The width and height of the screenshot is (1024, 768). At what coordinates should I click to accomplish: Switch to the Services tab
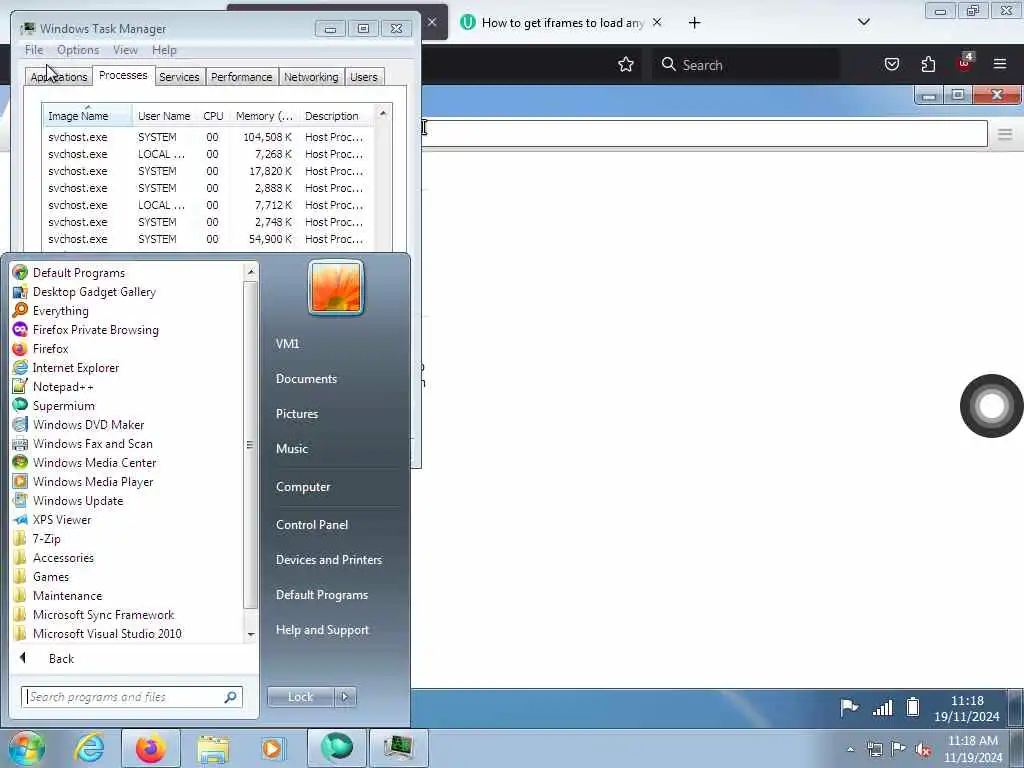[179, 77]
